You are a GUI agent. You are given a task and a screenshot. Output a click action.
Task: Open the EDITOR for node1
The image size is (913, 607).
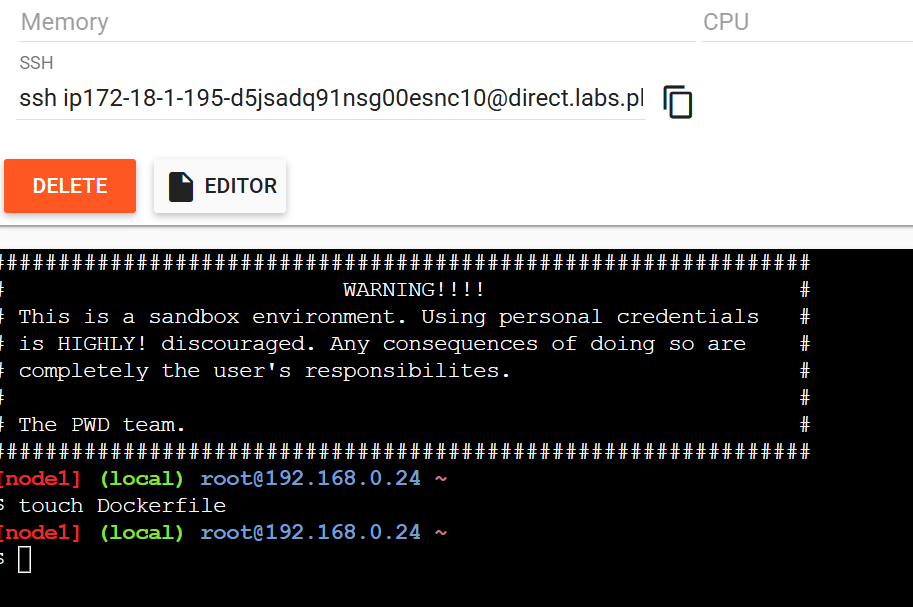219,185
